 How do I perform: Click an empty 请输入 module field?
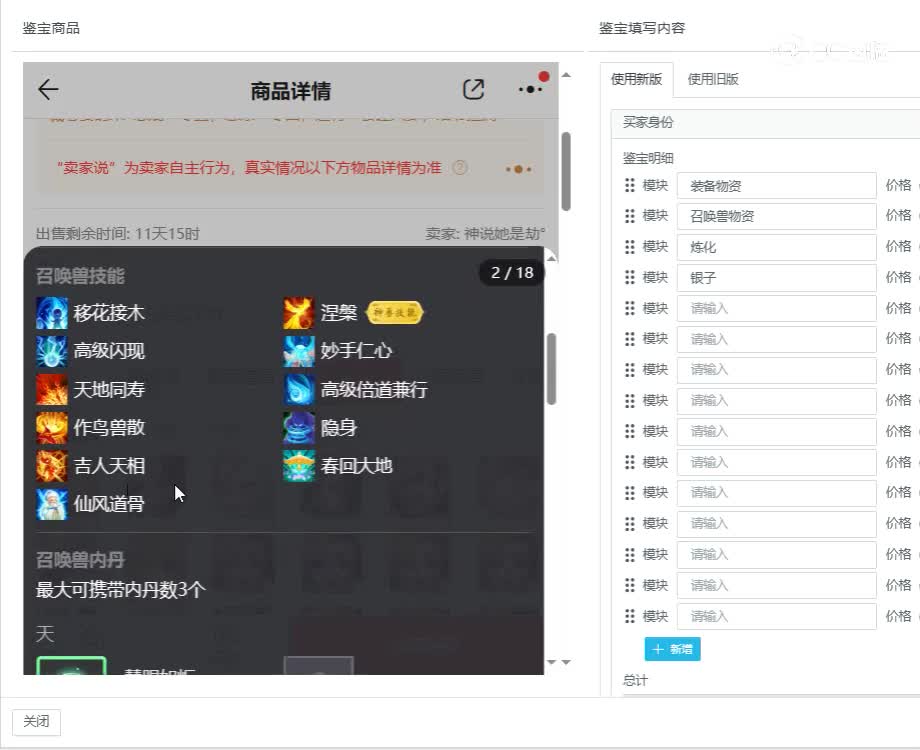coord(776,308)
